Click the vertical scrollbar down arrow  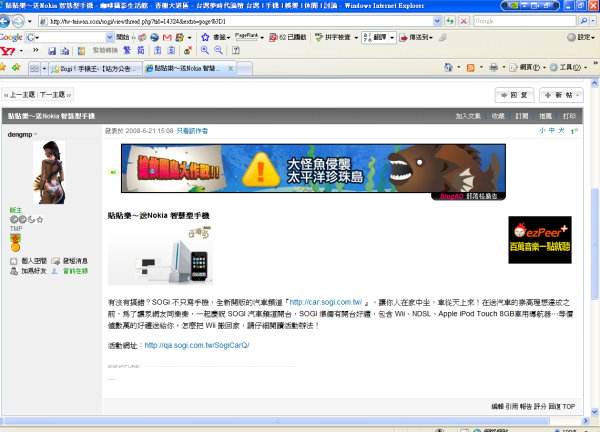pos(595,412)
